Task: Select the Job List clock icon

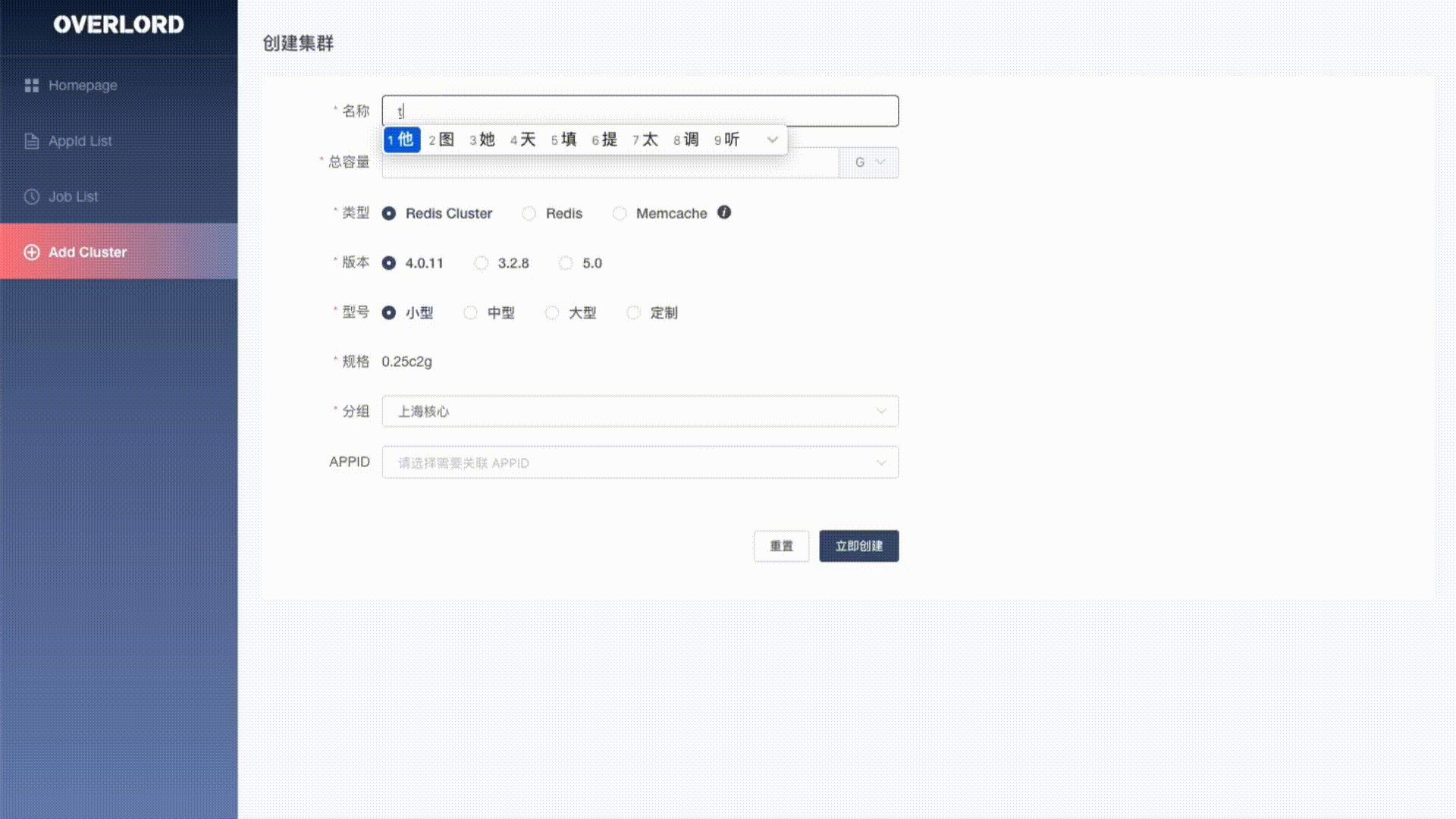Action: [x=32, y=196]
